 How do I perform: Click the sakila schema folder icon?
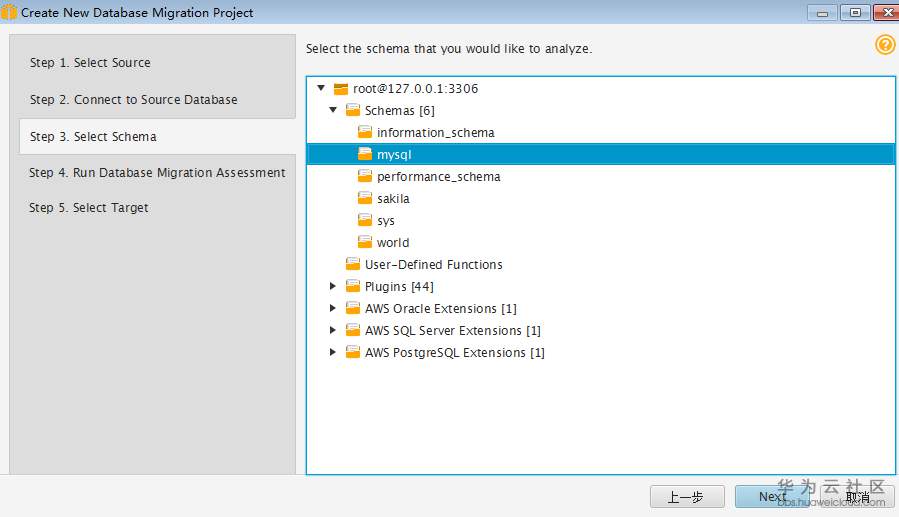coord(365,198)
